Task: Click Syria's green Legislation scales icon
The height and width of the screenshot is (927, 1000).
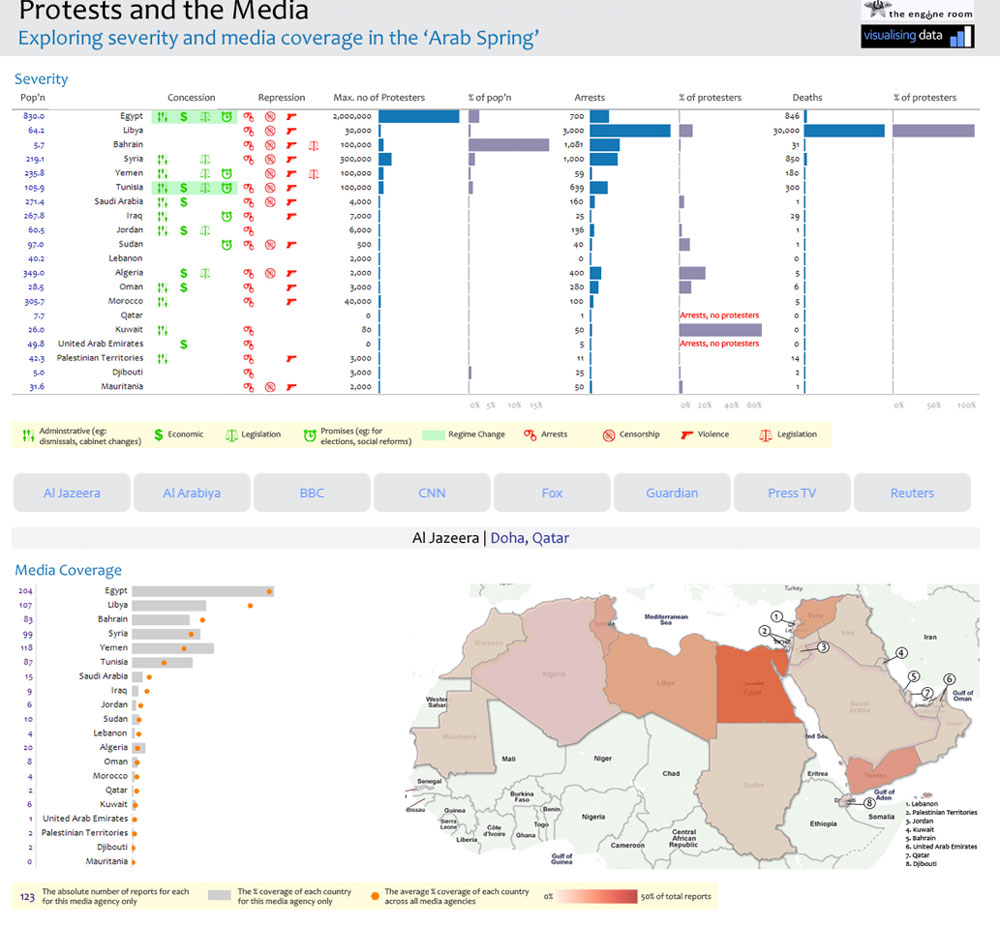Action: [x=205, y=159]
